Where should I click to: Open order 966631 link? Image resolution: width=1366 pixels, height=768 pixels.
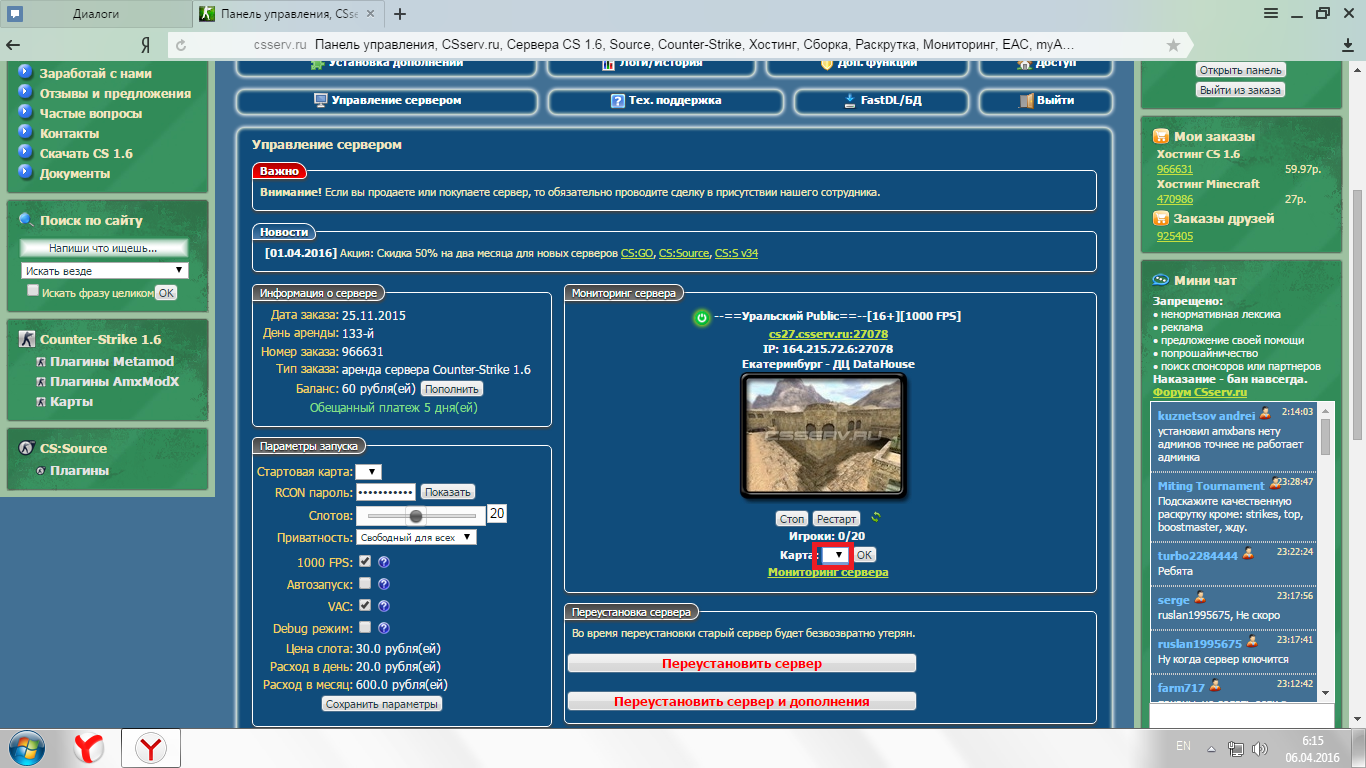pyautogui.click(x=1175, y=169)
